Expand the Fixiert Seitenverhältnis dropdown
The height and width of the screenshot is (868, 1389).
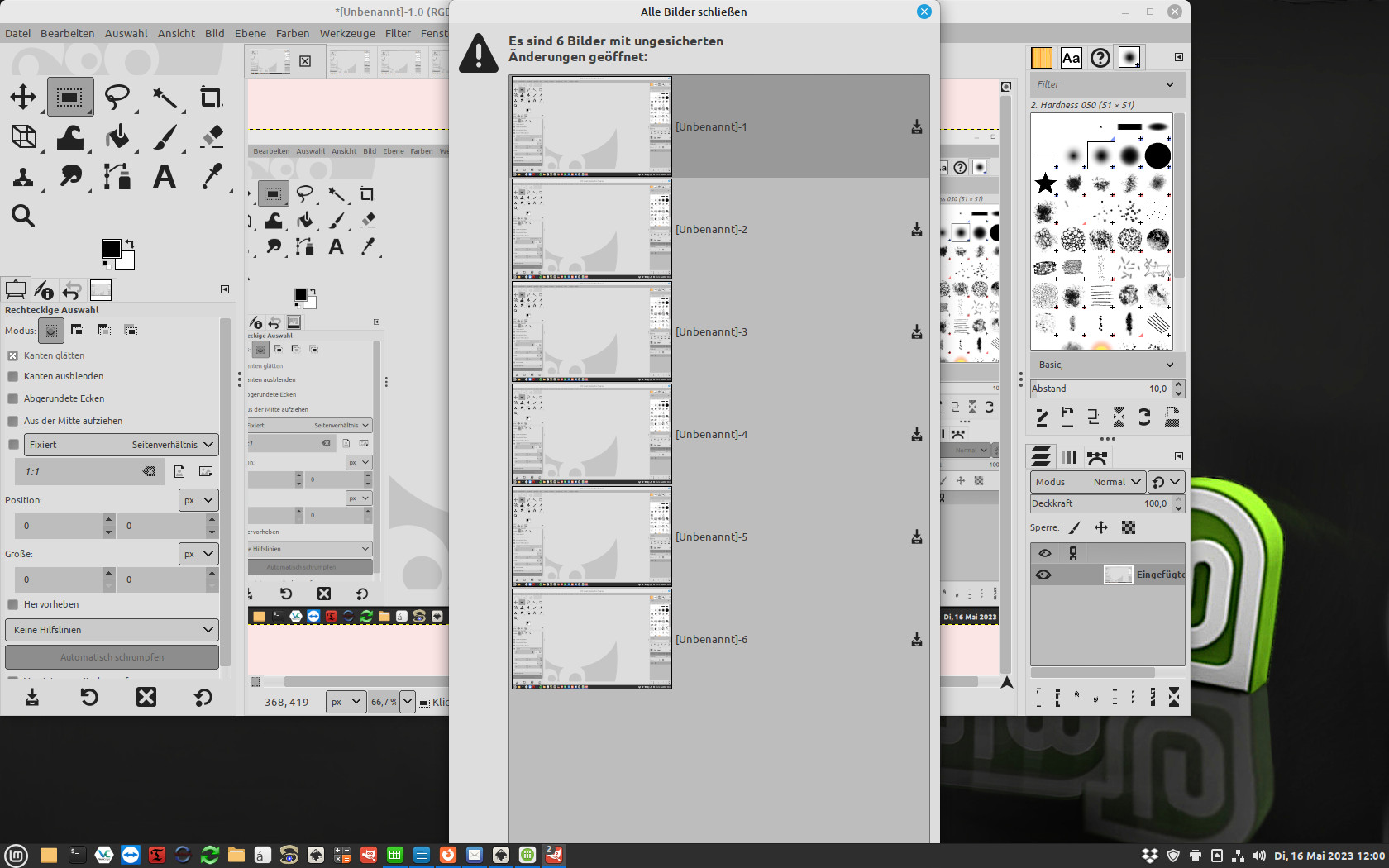(122, 445)
